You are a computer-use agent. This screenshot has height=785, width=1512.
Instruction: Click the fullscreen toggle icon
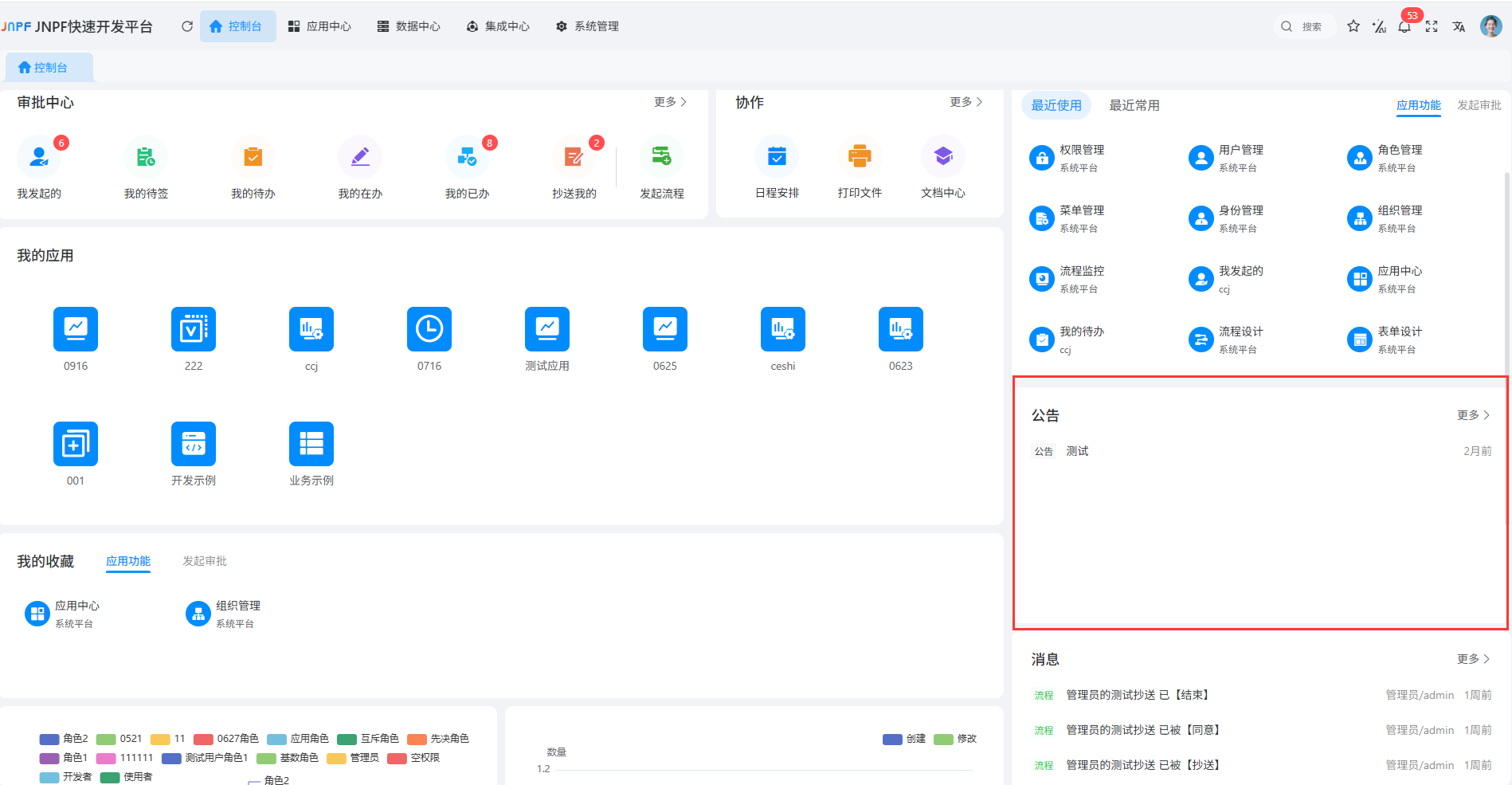coord(1432,26)
